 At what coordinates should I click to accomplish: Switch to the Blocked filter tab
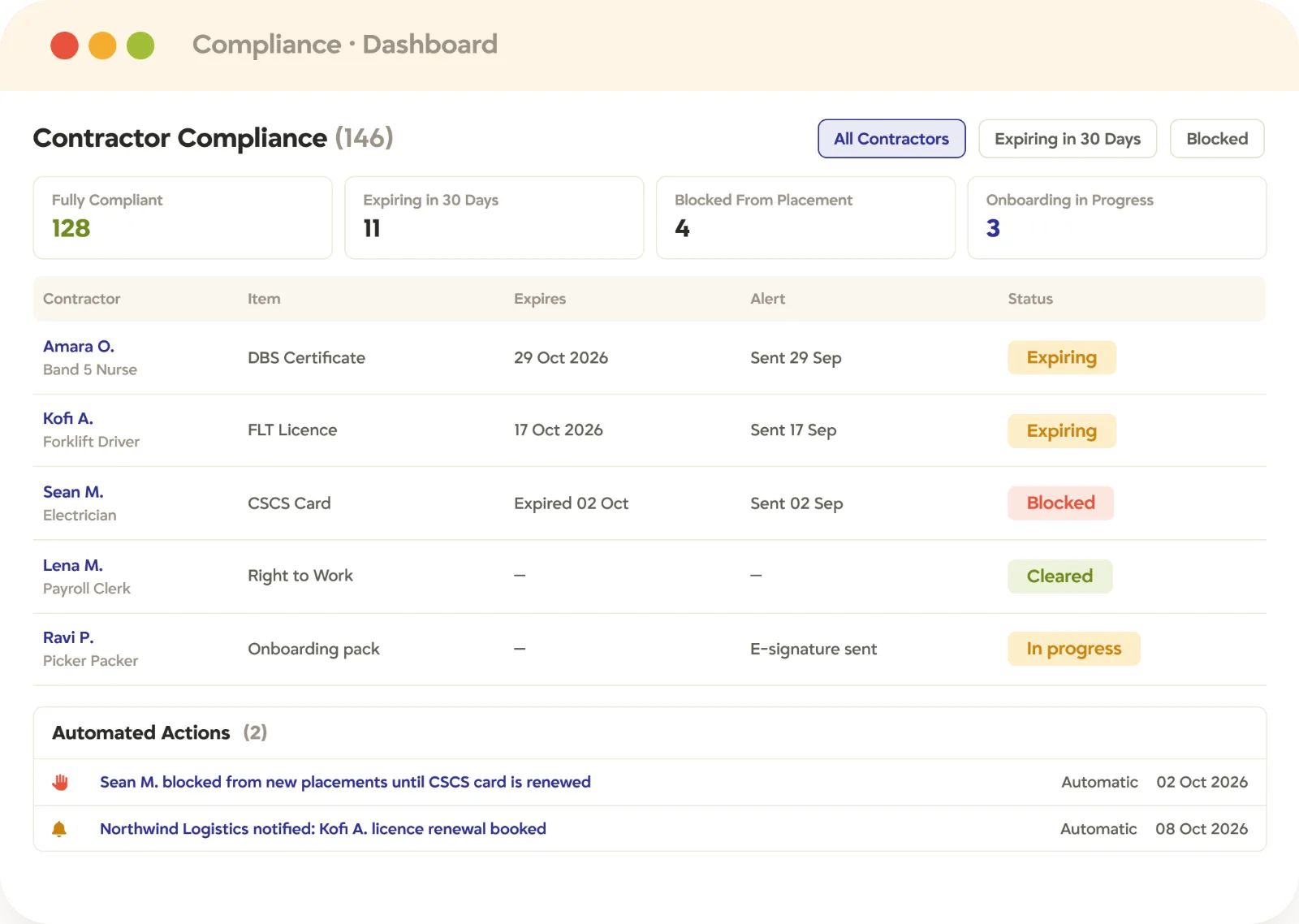tap(1217, 139)
